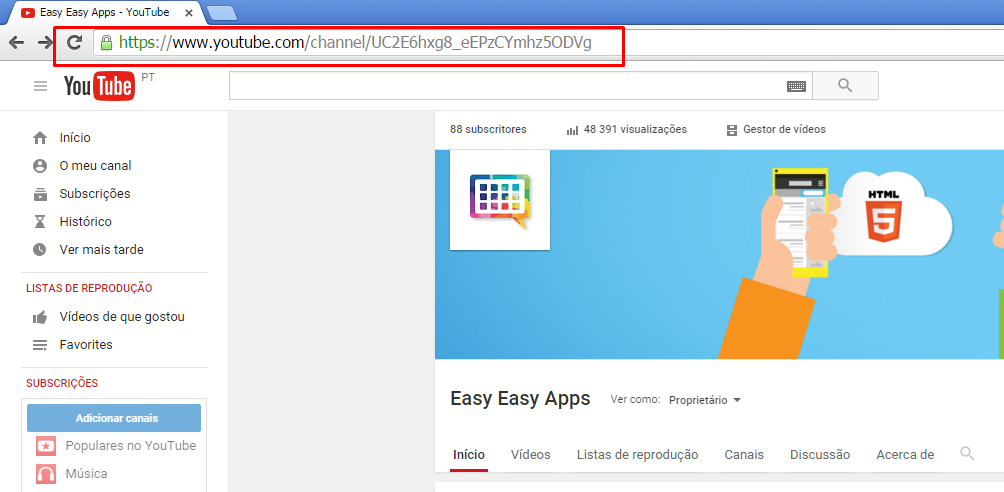The height and width of the screenshot is (492, 1004).
Task: Toggle the hamburger guide menu
Action: click(x=40, y=86)
